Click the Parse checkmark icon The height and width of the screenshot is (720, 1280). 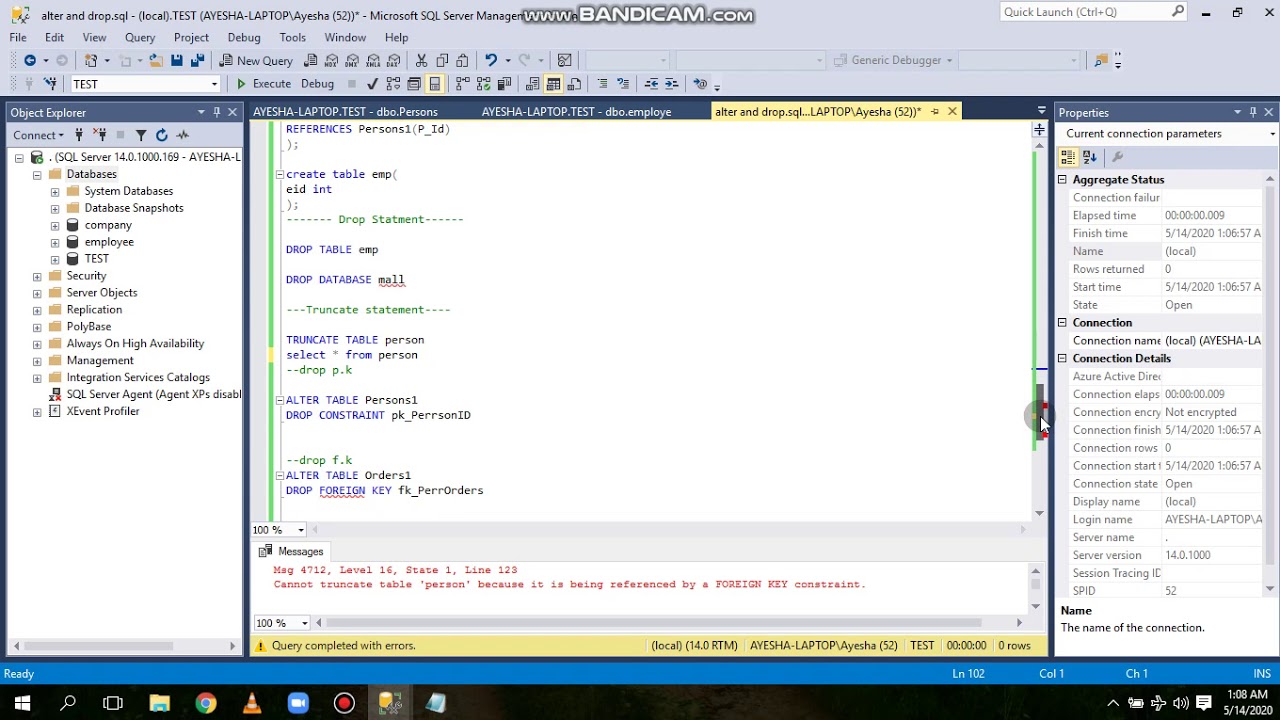pyautogui.click(x=372, y=84)
